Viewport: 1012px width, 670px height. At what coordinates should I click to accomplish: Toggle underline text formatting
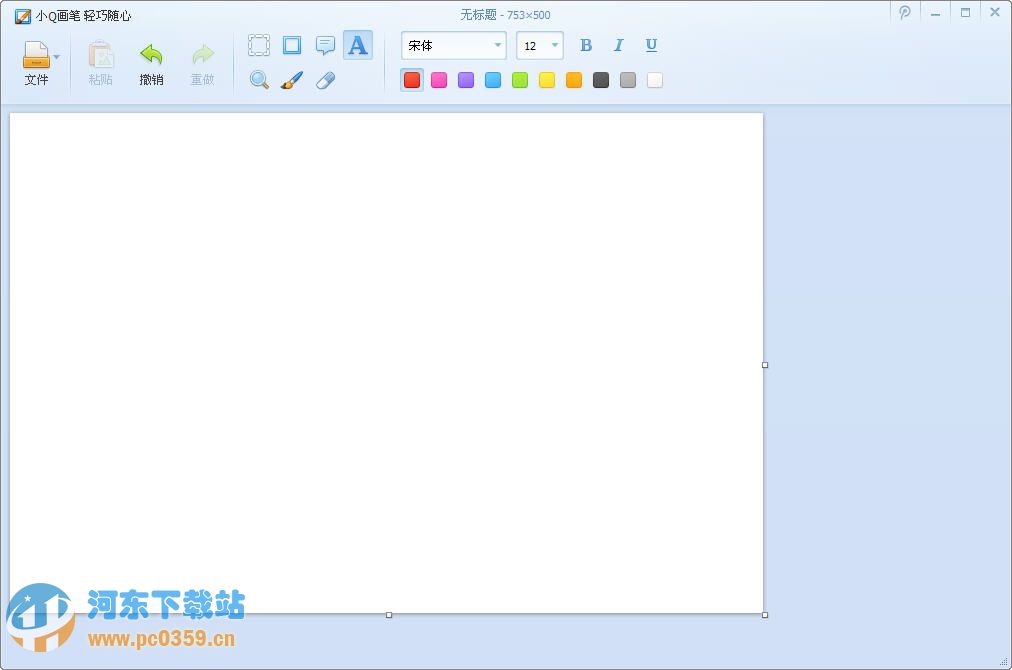click(650, 45)
